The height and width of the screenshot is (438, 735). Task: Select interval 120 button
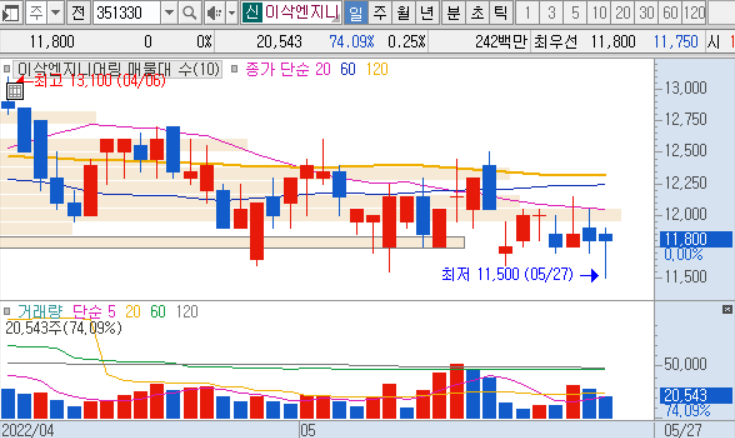pos(695,13)
